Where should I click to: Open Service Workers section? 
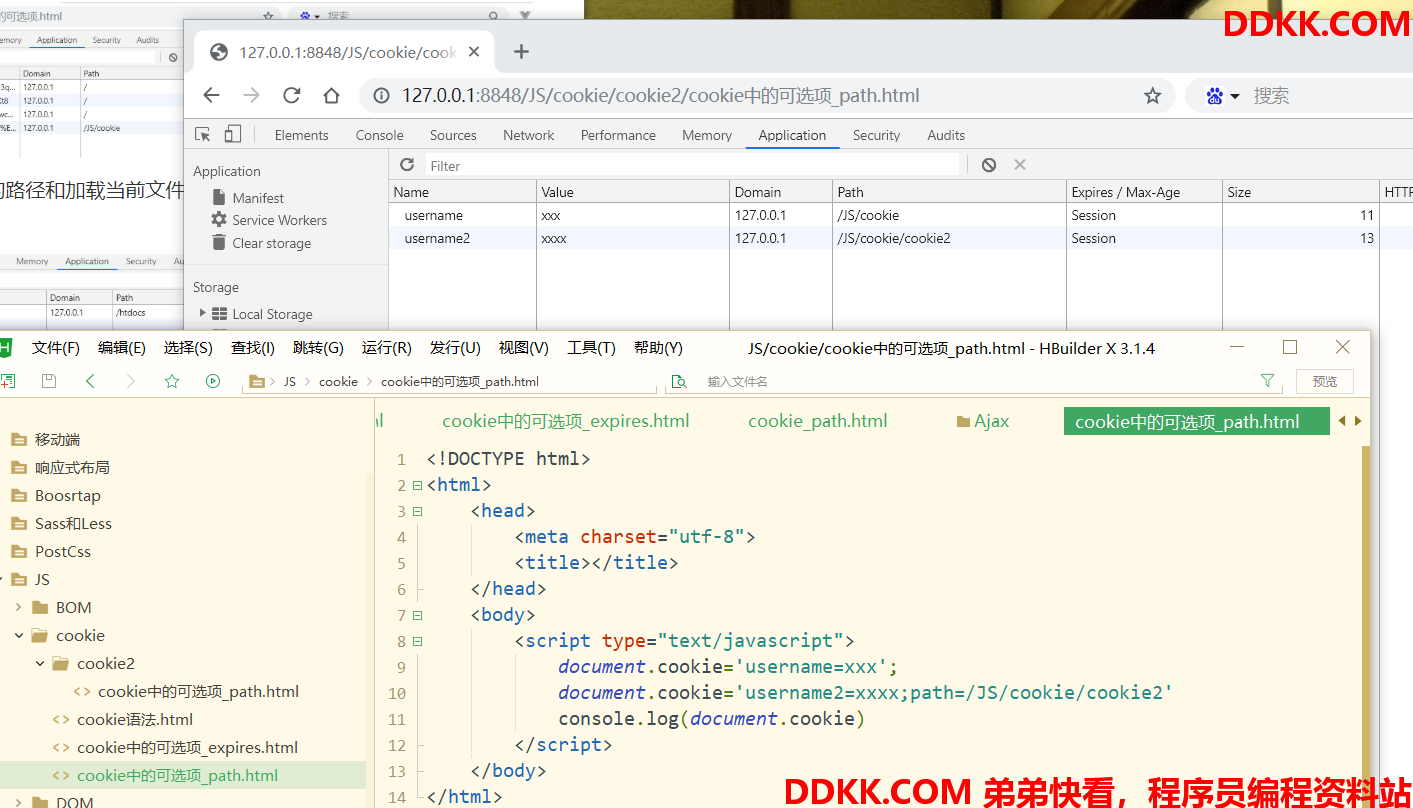(269, 220)
